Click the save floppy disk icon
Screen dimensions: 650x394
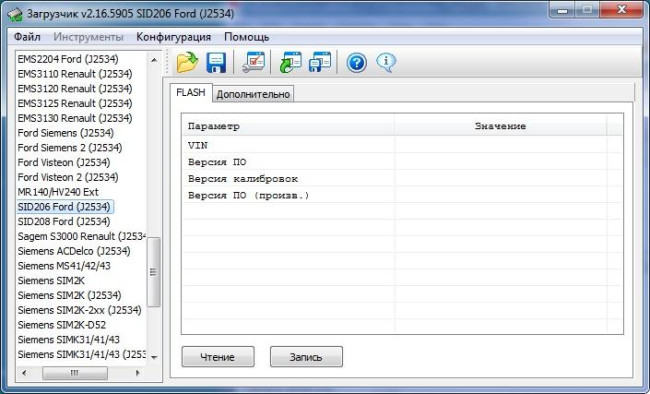pos(216,63)
